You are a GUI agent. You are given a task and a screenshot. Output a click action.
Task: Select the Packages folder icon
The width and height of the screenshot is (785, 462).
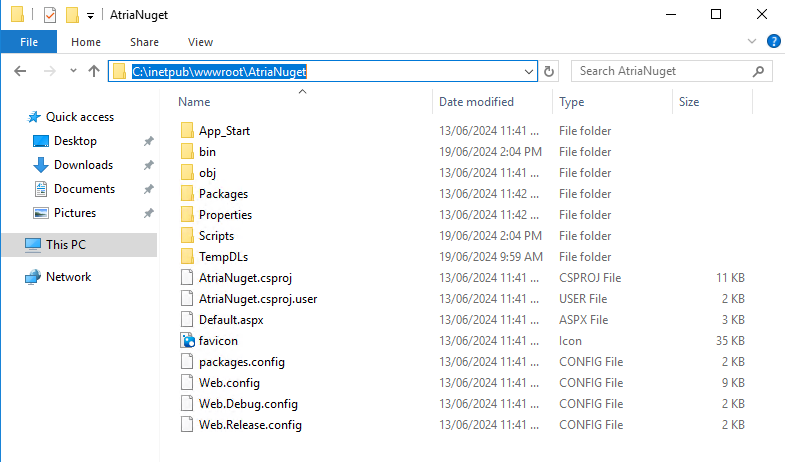tap(187, 193)
